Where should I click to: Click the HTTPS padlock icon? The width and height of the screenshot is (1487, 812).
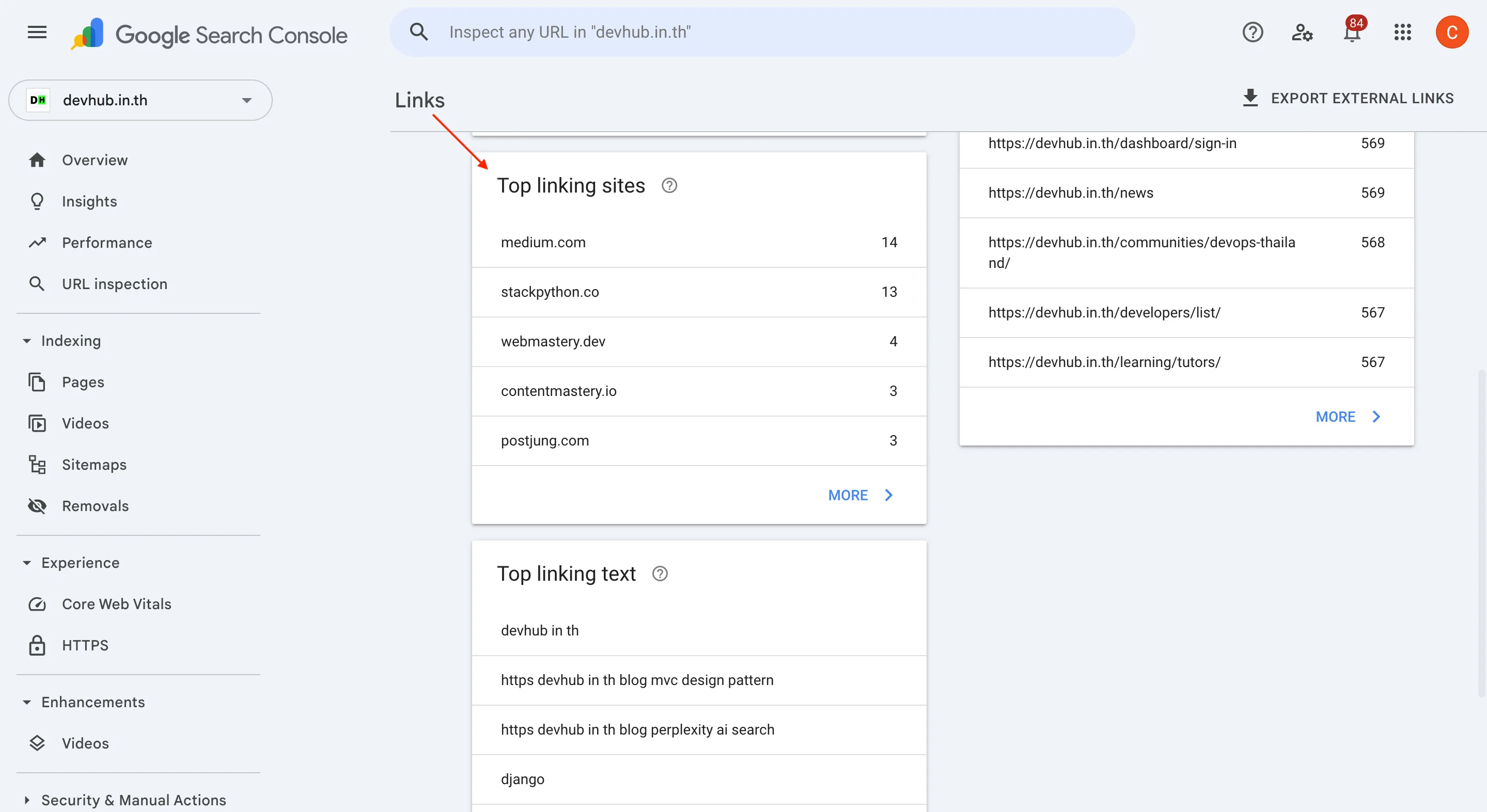pyautogui.click(x=37, y=645)
